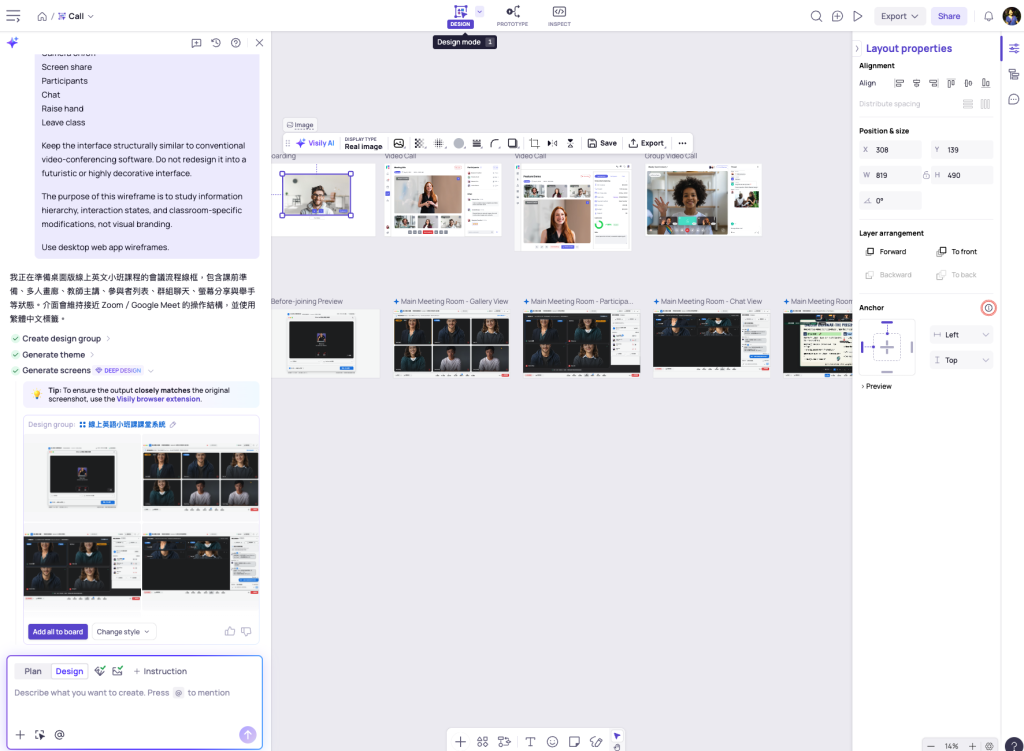Start a new AI chat
This screenshot has width=1024, height=751.
click(196, 43)
